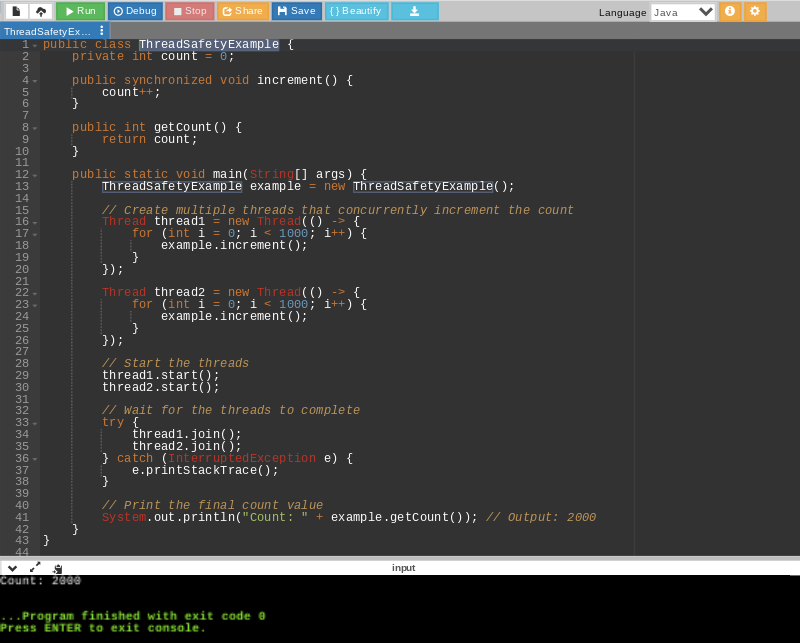Collapse main method fold at line 12
Viewport: 800px width, 643px height.
[35, 176]
